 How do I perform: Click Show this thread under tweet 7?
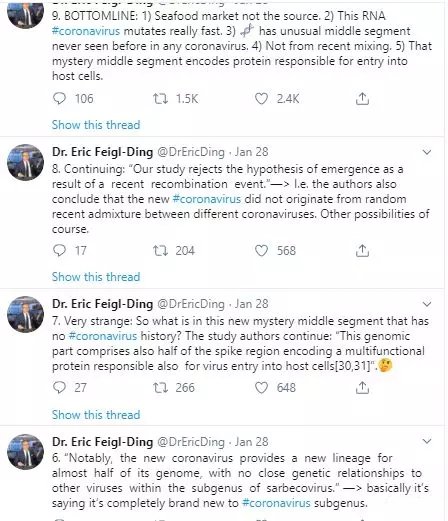coord(96,415)
